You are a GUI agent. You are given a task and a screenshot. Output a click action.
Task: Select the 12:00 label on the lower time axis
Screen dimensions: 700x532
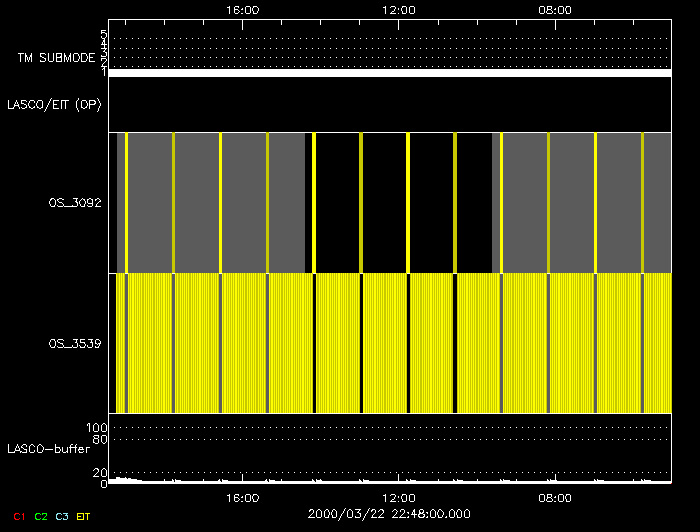399,498
